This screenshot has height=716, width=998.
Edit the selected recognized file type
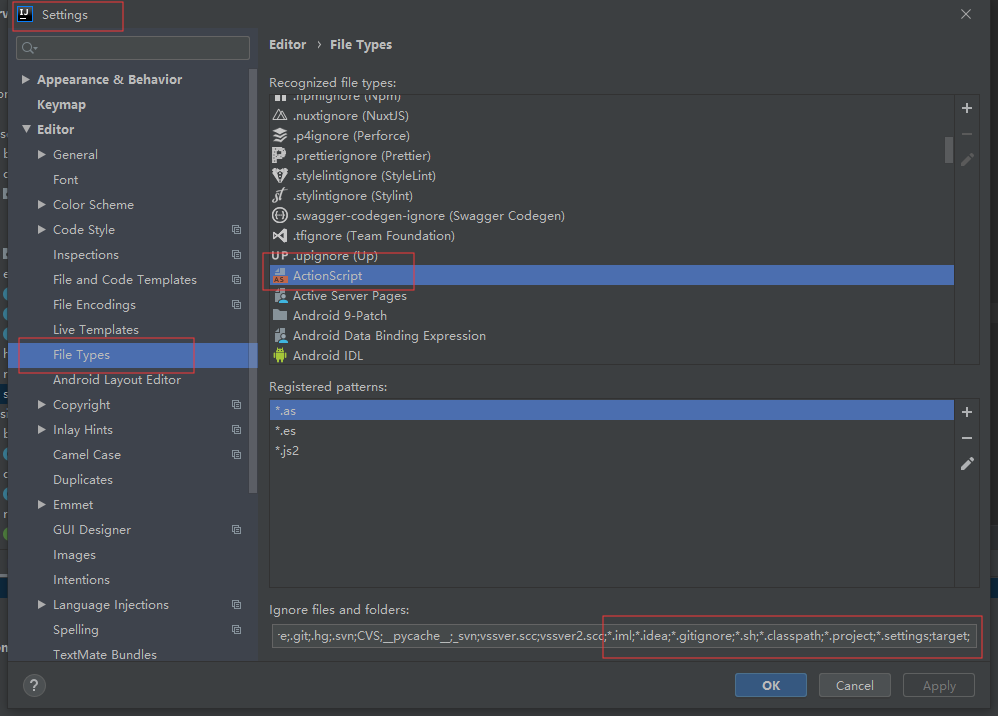966,160
